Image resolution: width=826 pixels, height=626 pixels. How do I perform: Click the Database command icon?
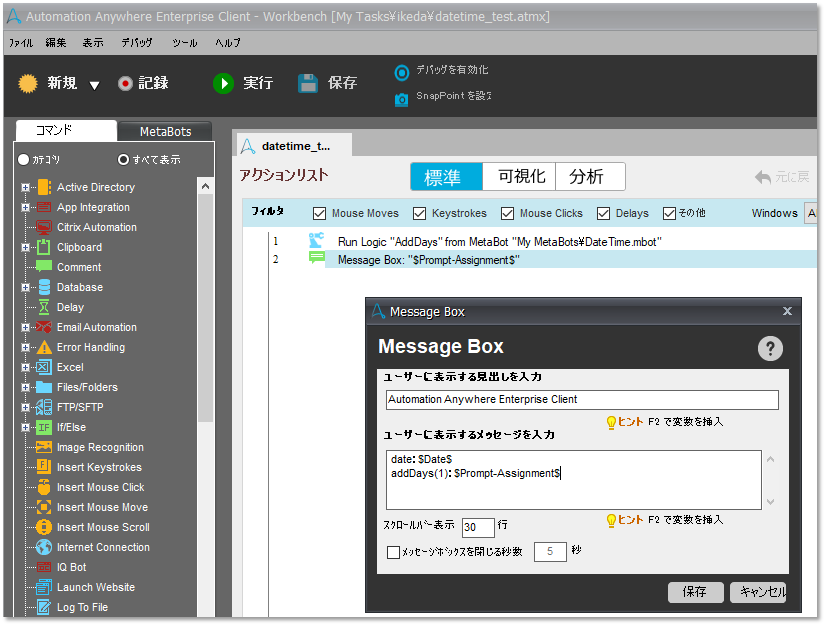[x=44, y=287]
